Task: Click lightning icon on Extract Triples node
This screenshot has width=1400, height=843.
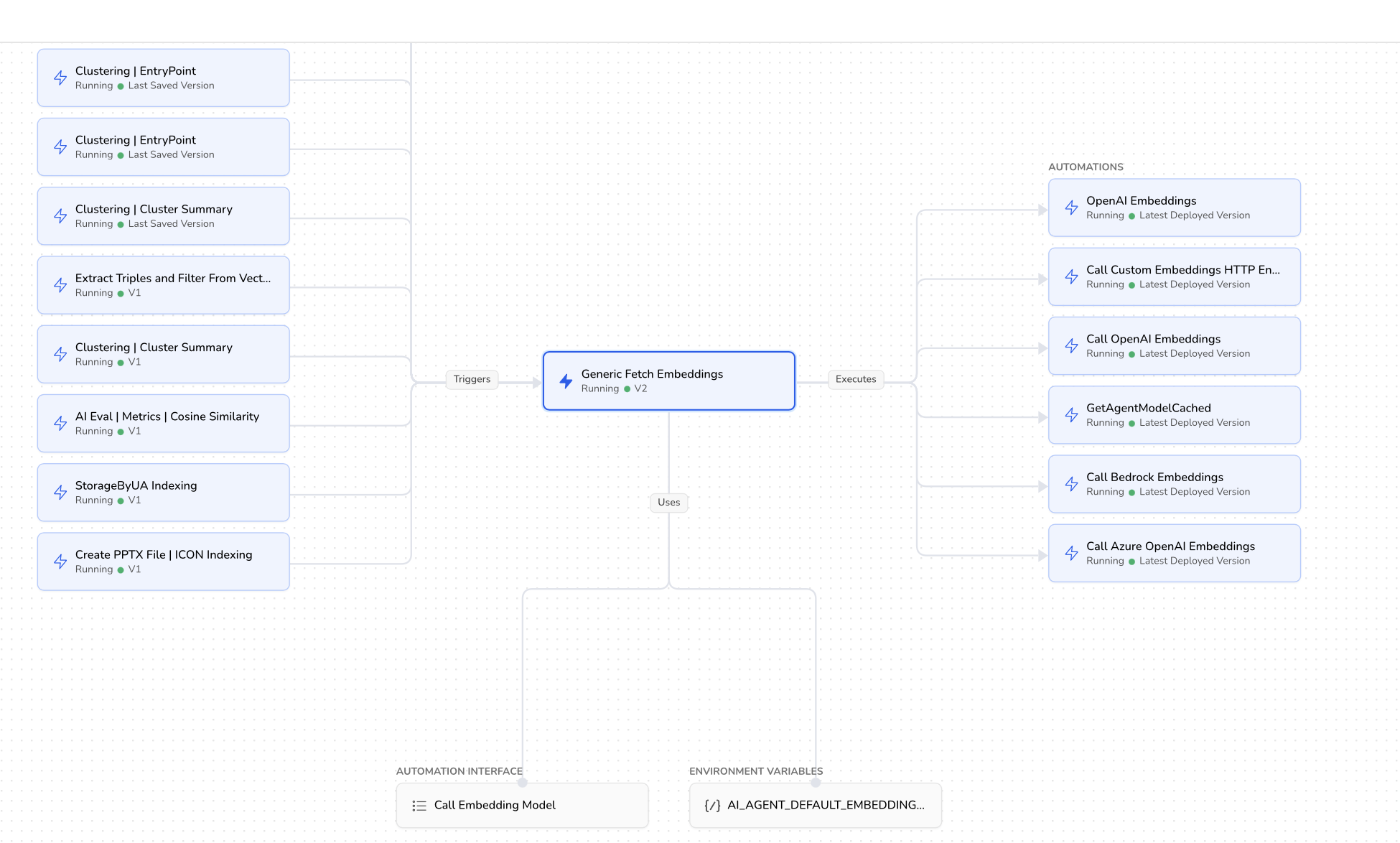Action: (x=60, y=285)
